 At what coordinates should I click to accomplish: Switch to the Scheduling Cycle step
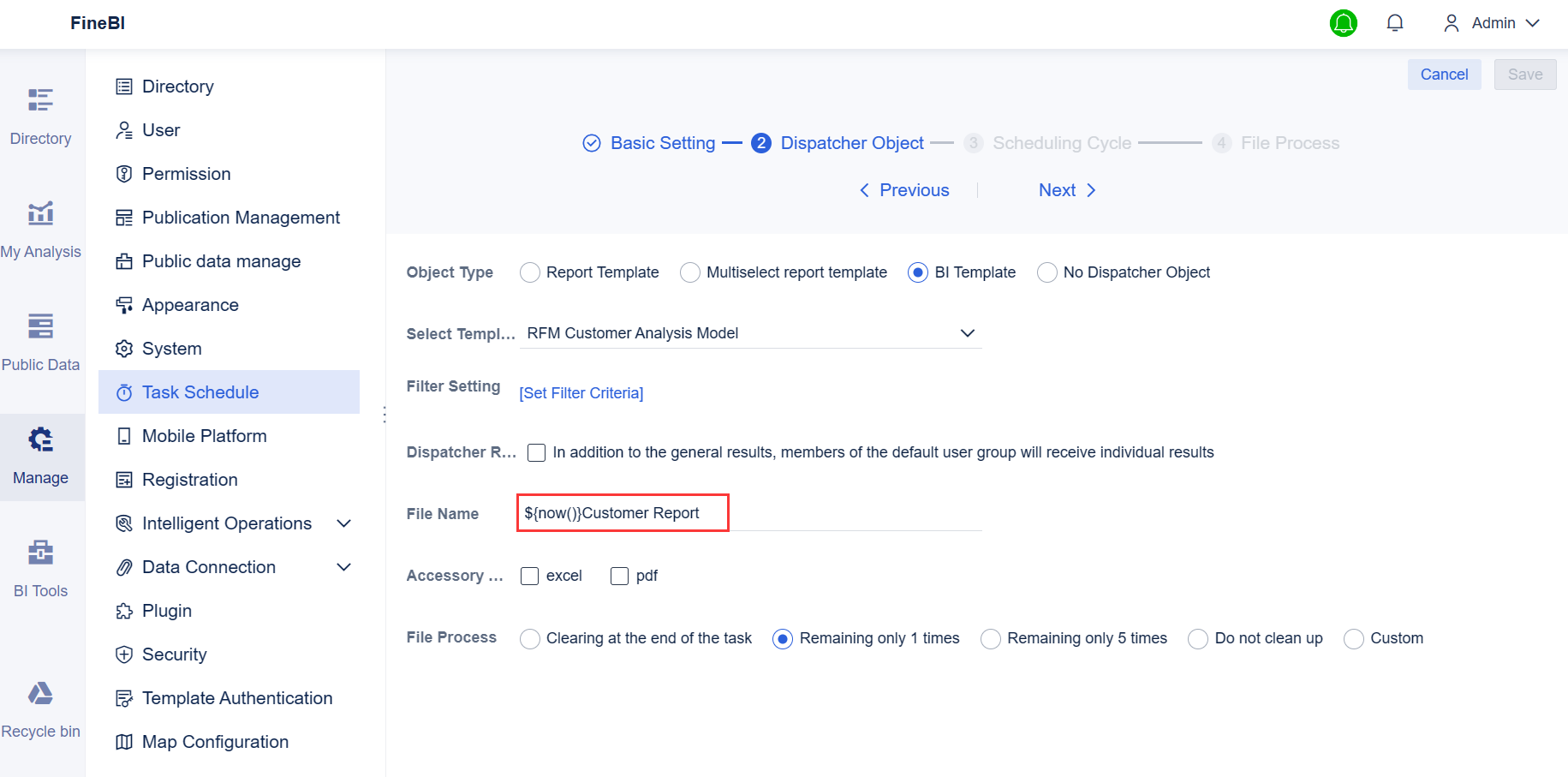1061,142
